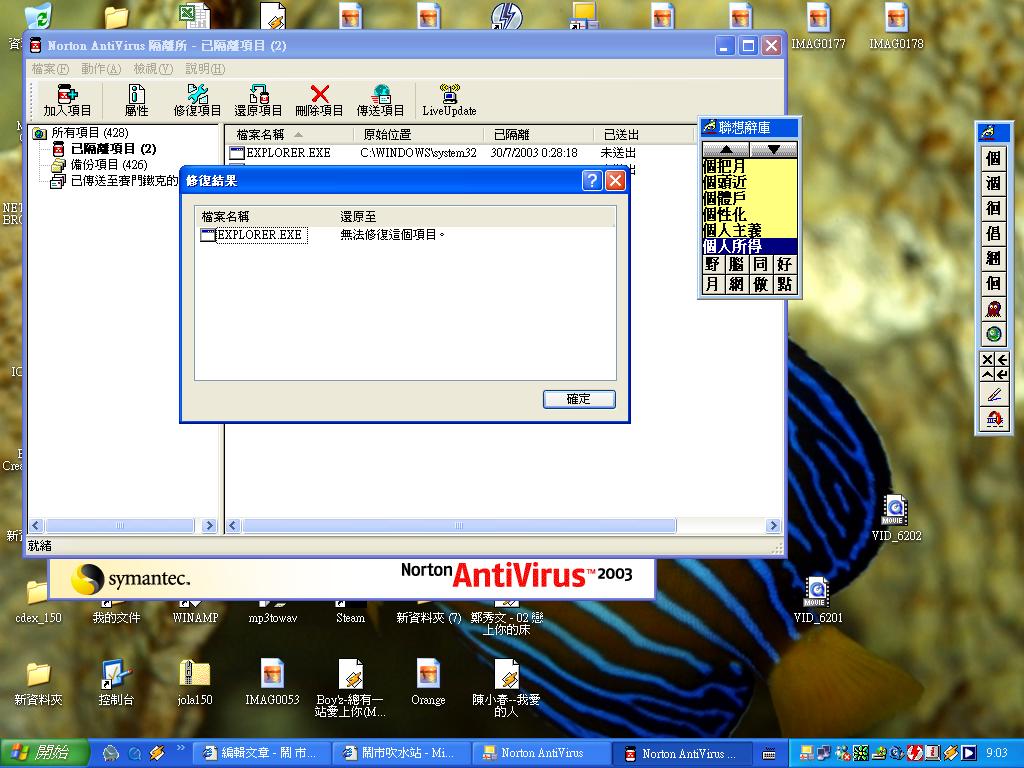
Task: Open the 動作 menu
Action: (101, 69)
